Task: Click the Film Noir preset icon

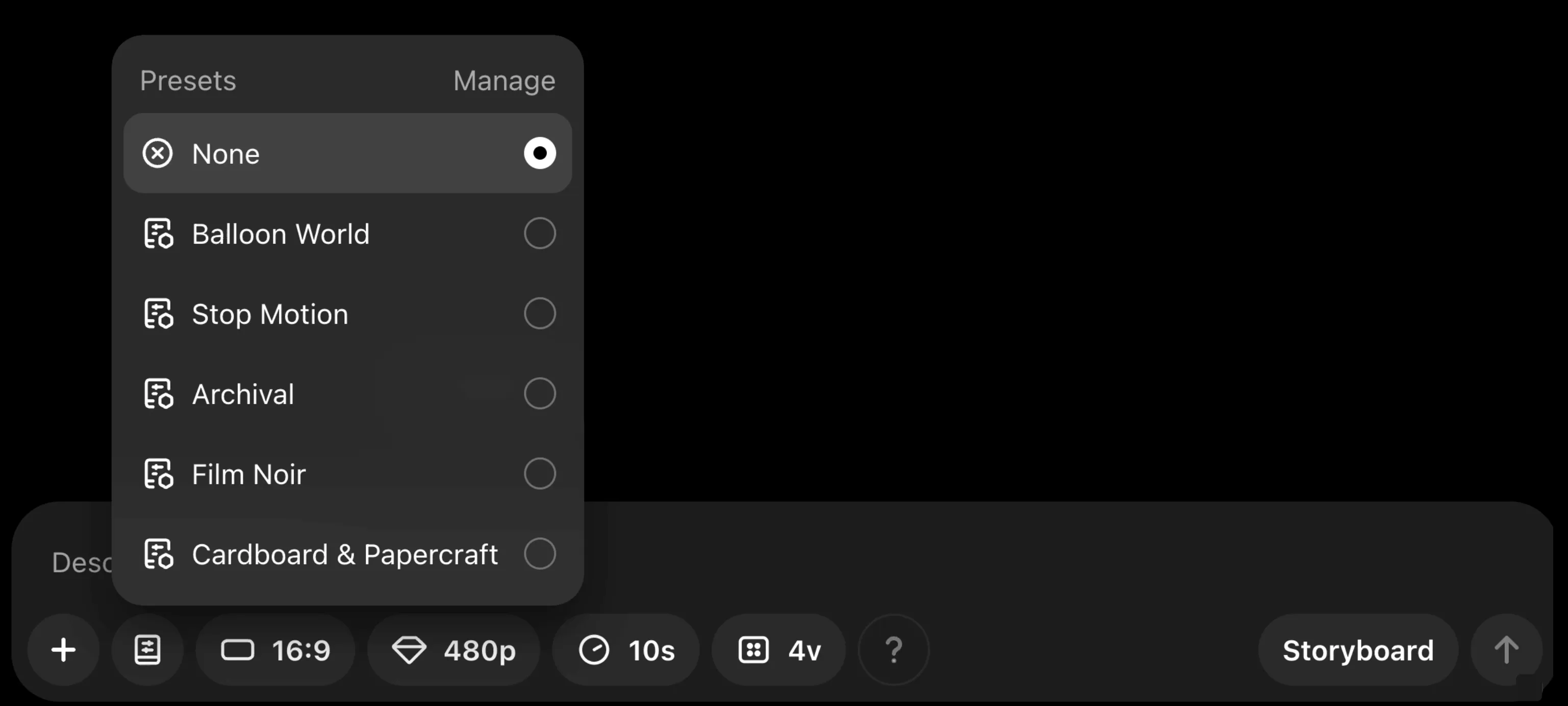Action: tap(158, 474)
